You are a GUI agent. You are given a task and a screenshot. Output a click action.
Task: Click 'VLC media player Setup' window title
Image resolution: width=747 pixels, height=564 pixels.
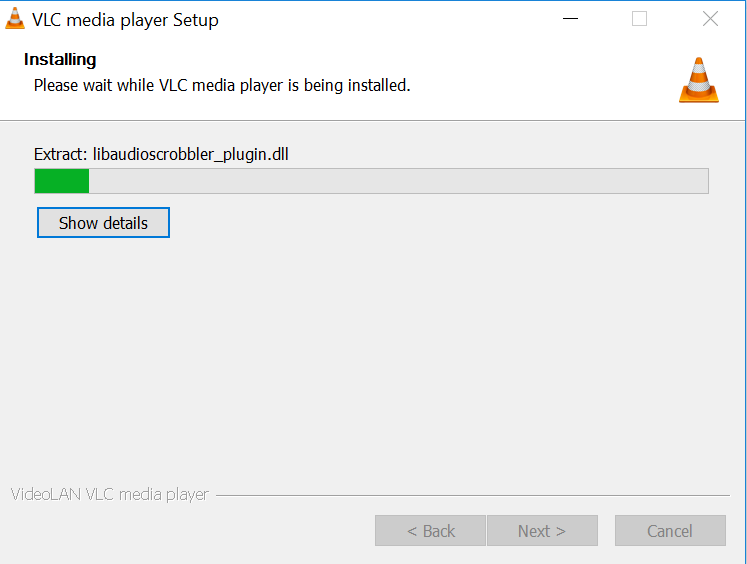click(x=125, y=20)
